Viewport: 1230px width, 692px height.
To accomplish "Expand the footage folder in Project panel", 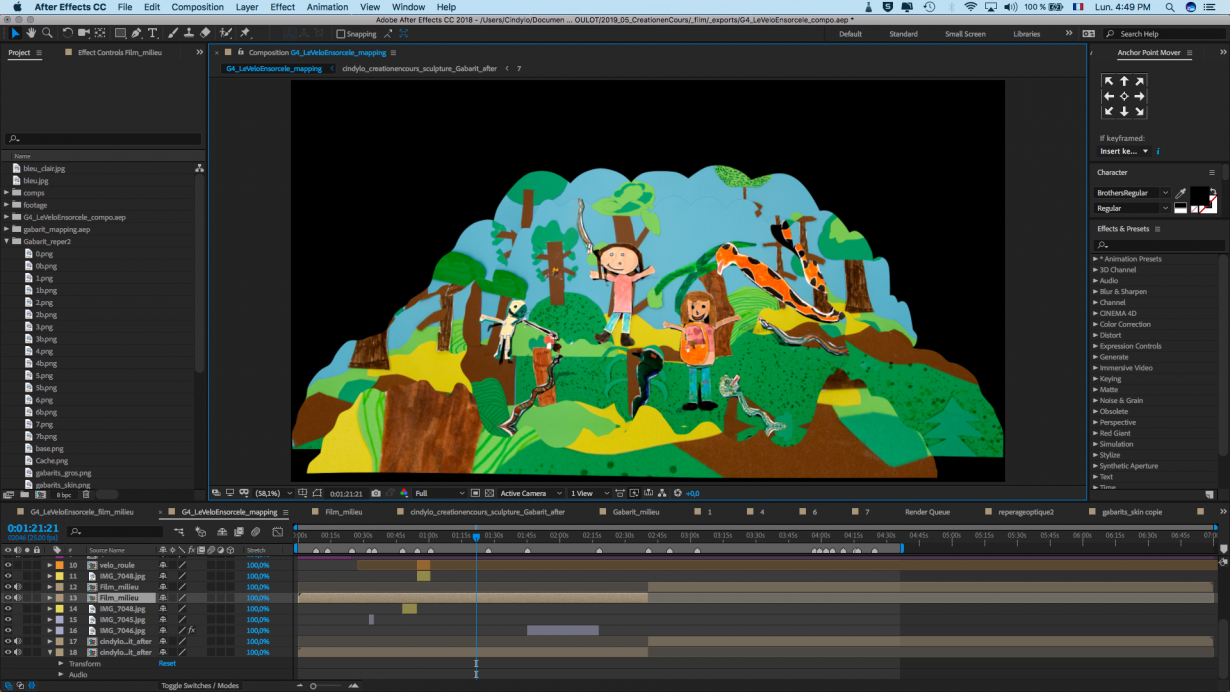I will pyautogui.click(x=7, y=205).
